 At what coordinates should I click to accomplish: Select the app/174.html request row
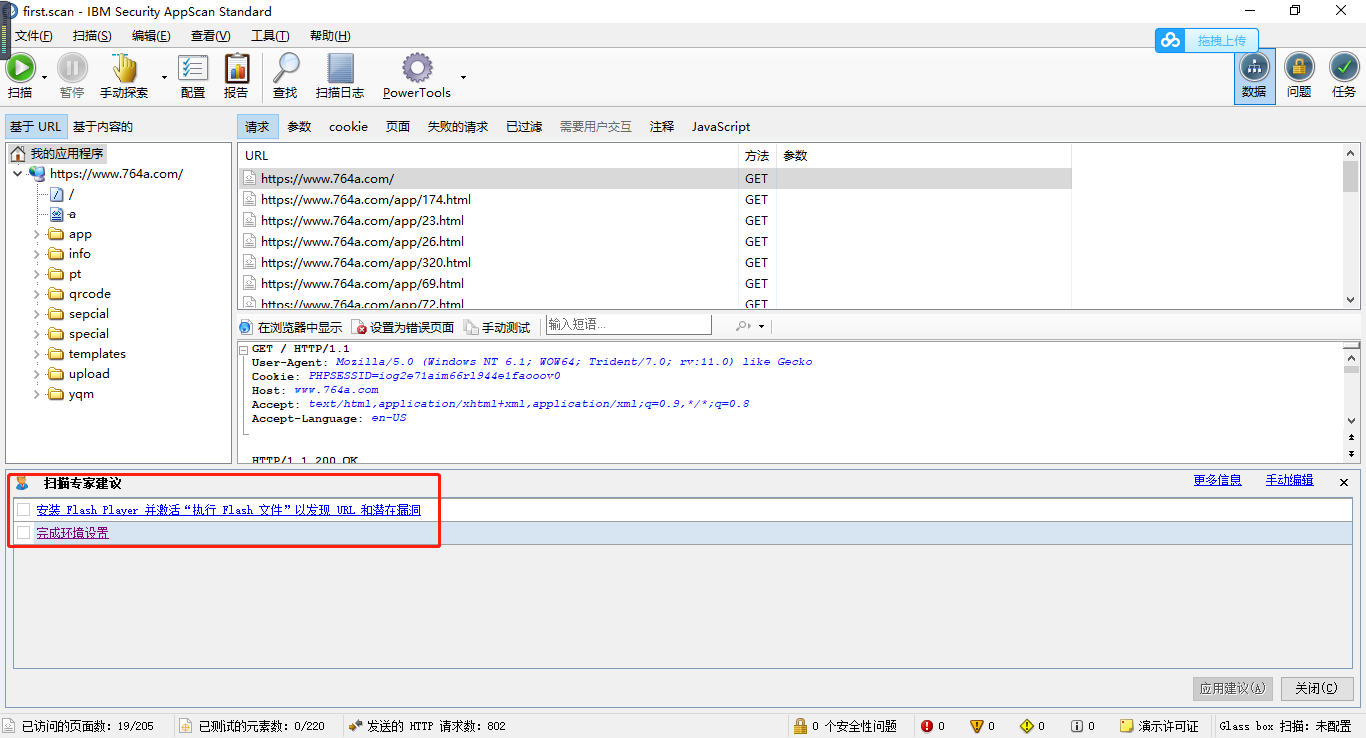tap(654, 200)
